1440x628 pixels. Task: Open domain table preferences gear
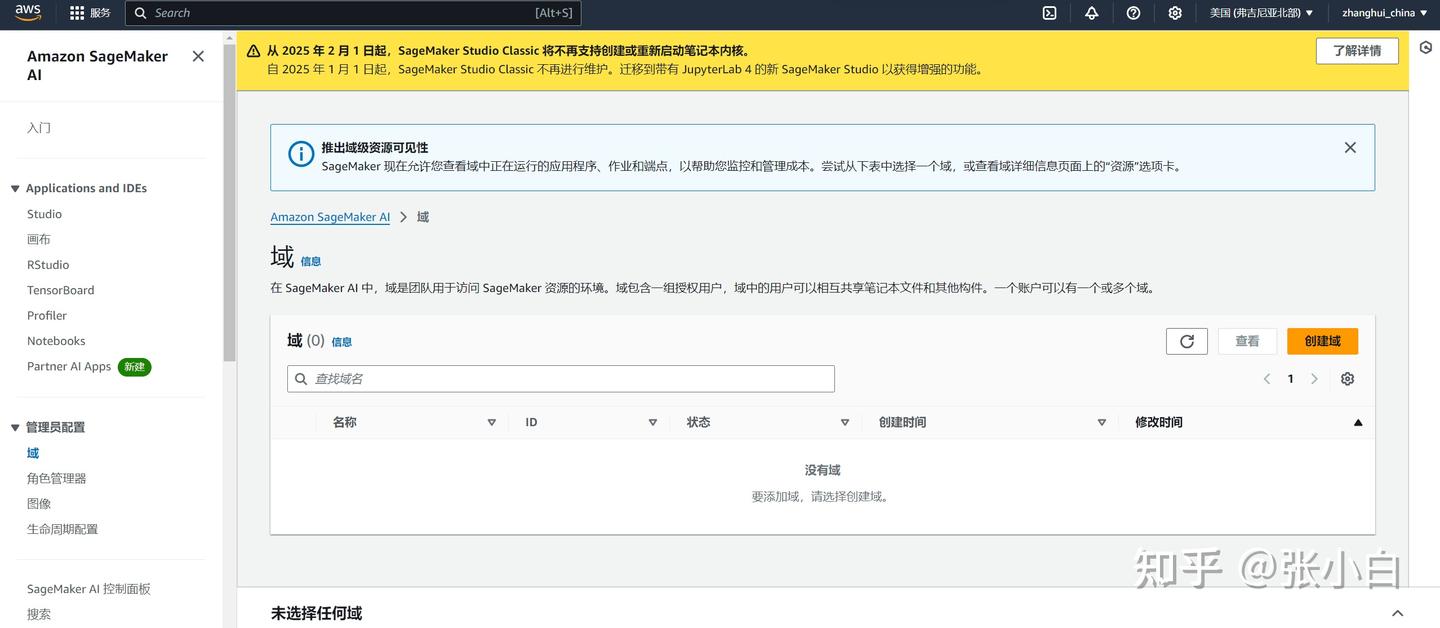[1347, 379]
